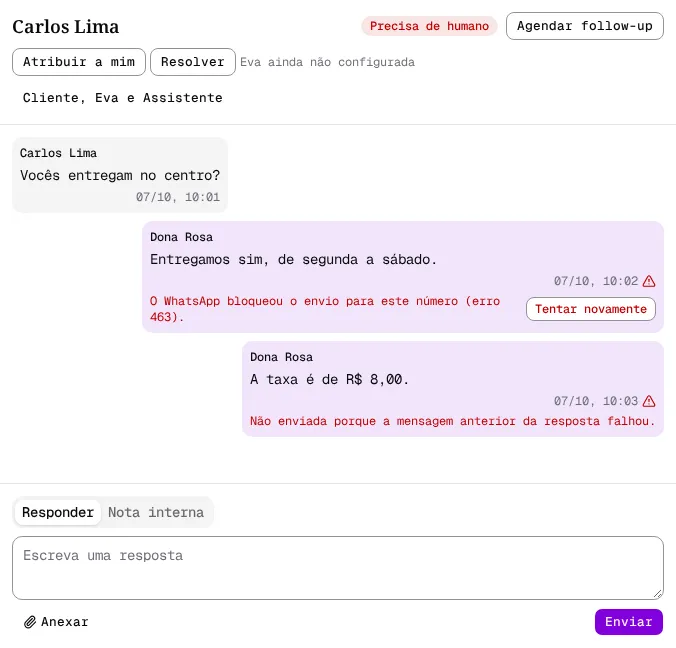Screen dimensions: 676x648
Task: Click the WhatsApp bloqueou o envio error text
Action: (x=325, y=309)
